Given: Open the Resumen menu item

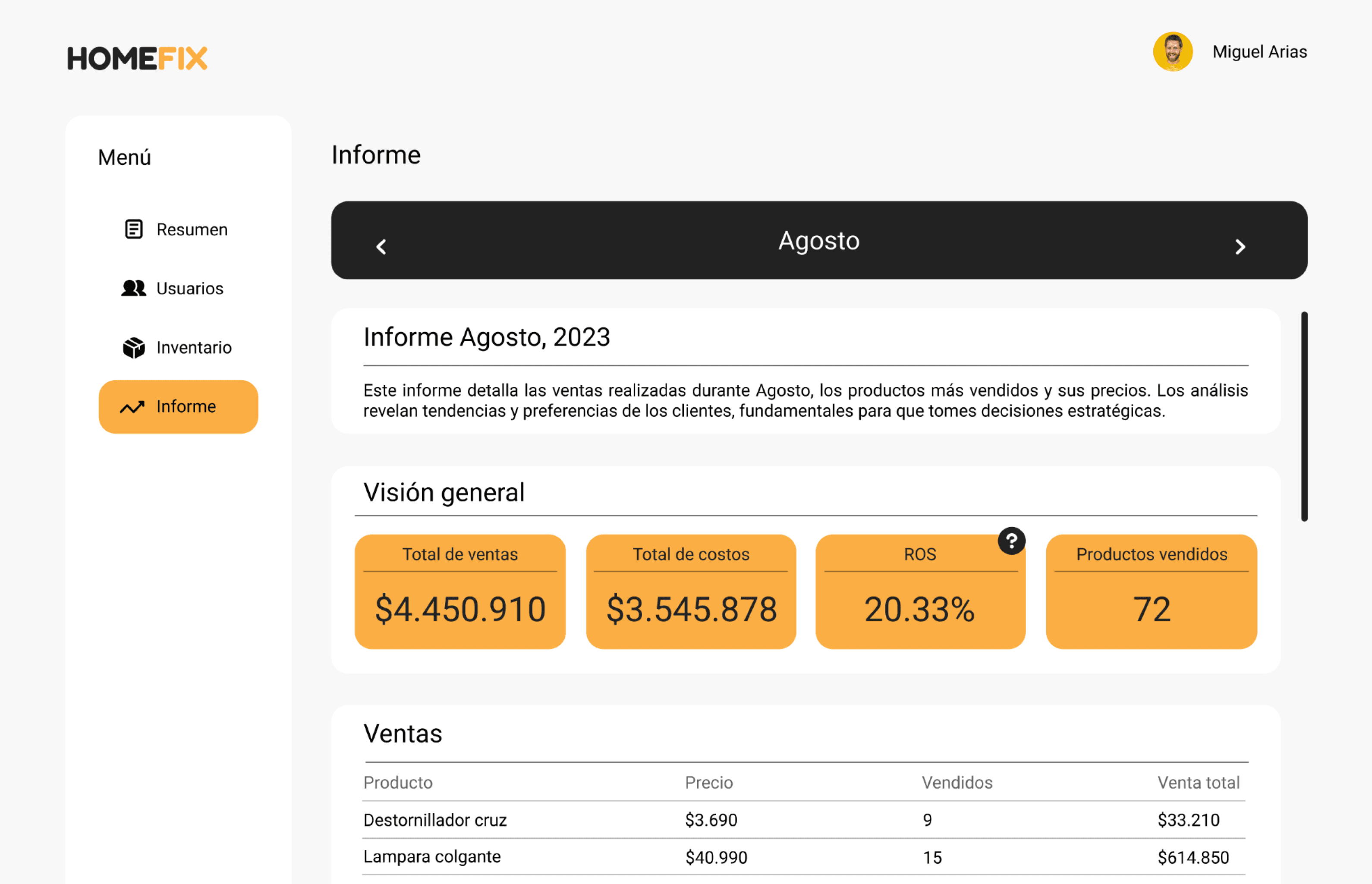Looking at the screenshot, I should point(192,230).
